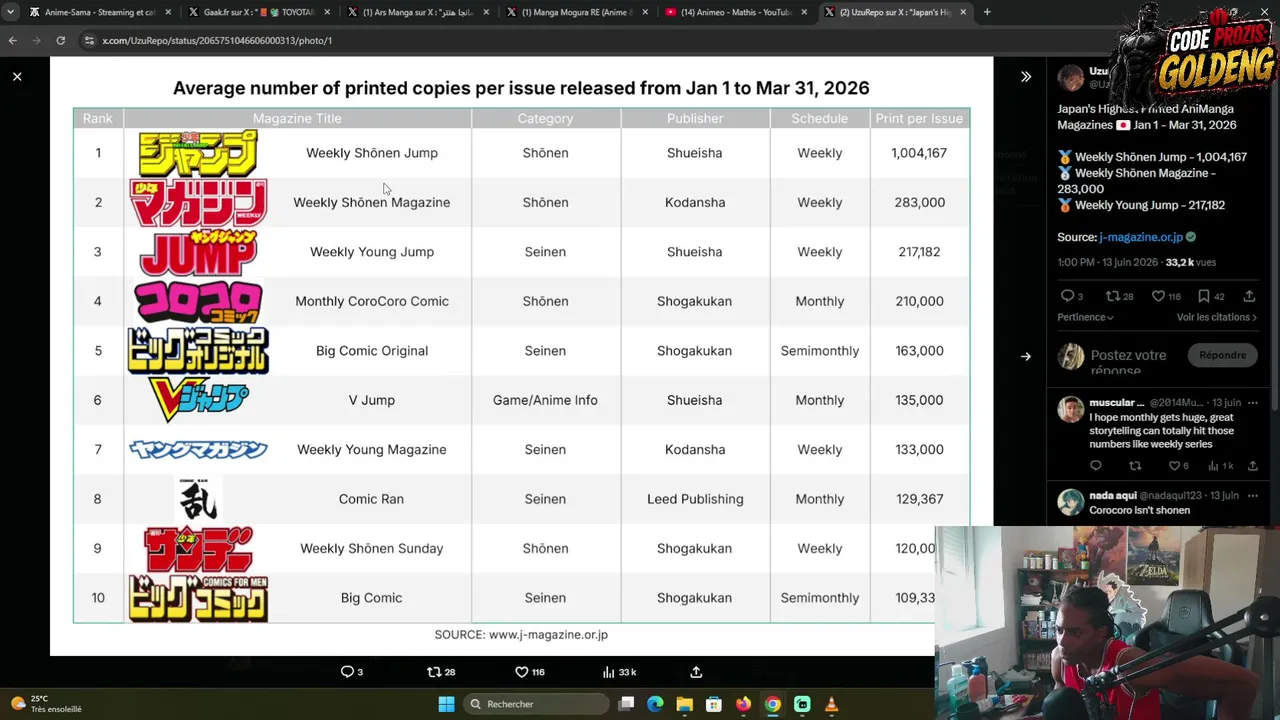Click the 'SOURCE: www.j-magazine.or.jp' caption
This screenshot has height=720, width=1280.
tap(521, 634)
